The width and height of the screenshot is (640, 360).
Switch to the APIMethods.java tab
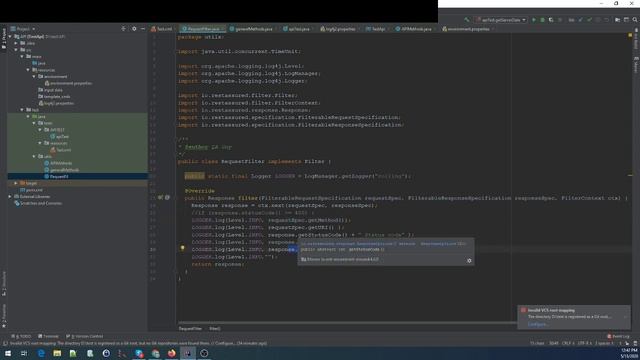coord(415,29)
